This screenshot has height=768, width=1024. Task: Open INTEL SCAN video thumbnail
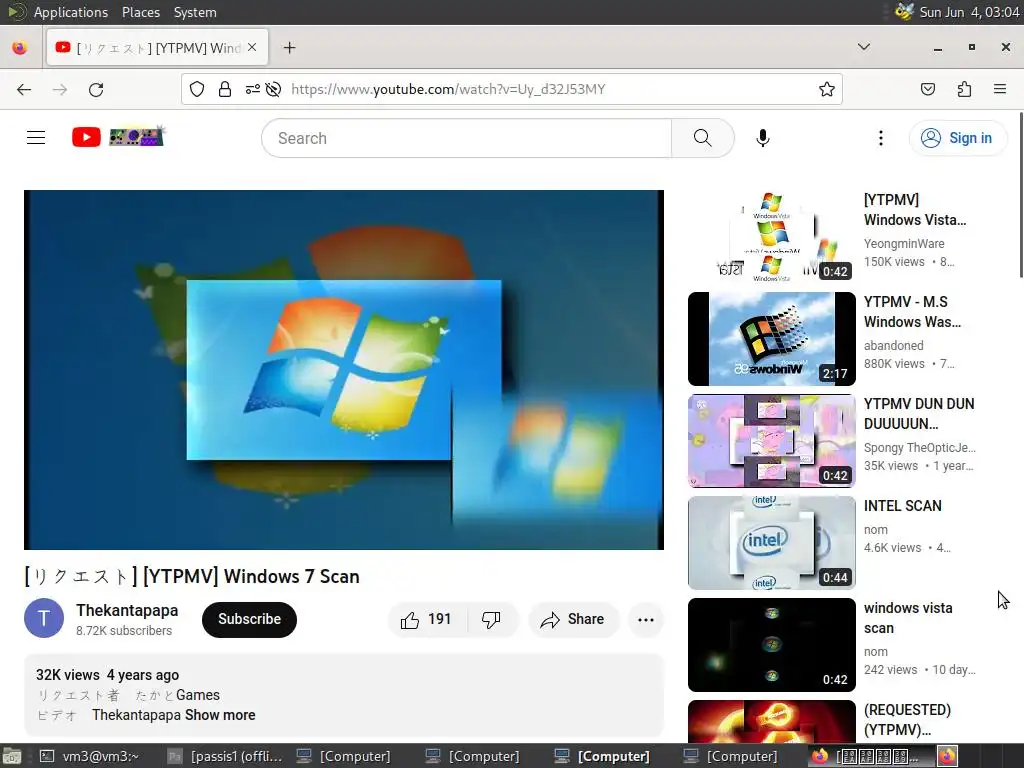[771, 543]
